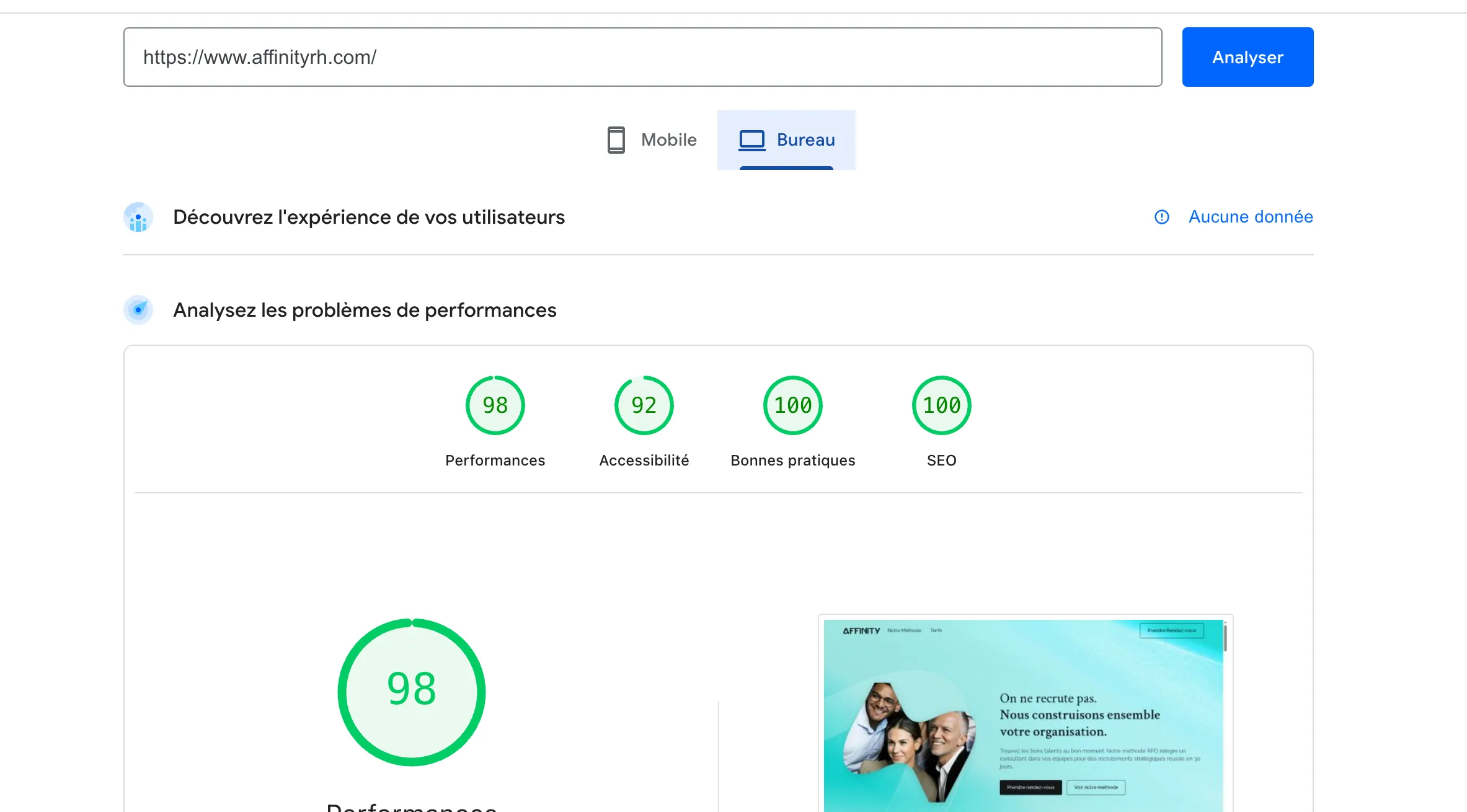The image size is (1467, 812).
Task: Click the Mobile phone icon
Action: [616, 140]
